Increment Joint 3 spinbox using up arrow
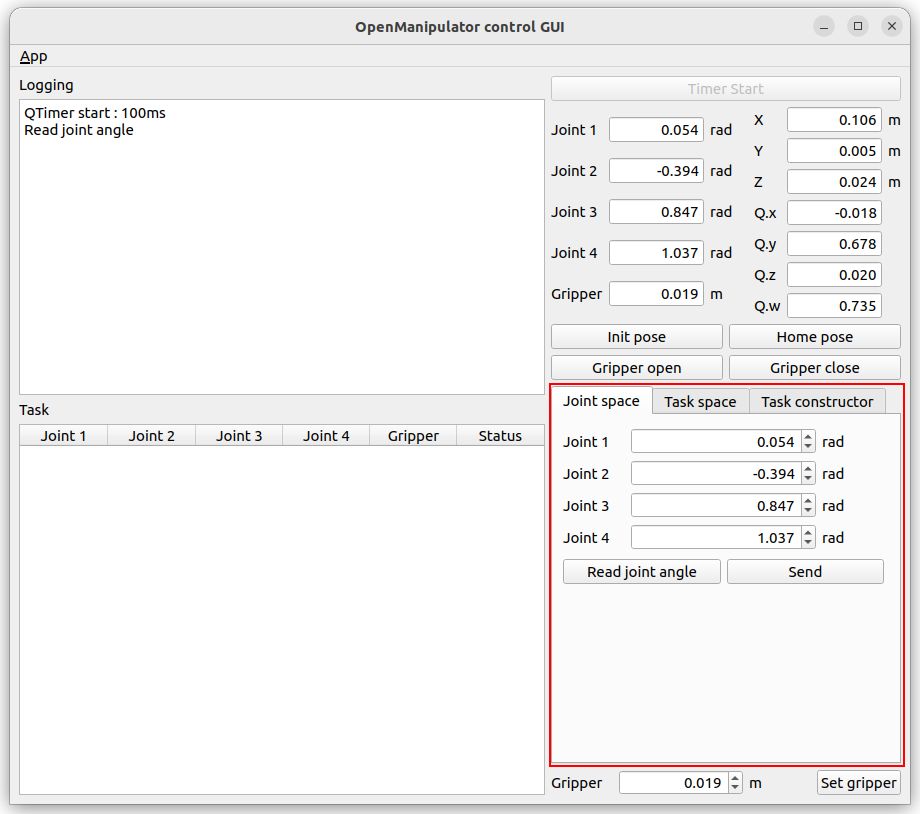This screenshot has height=814, width=920. pos(808,501)
